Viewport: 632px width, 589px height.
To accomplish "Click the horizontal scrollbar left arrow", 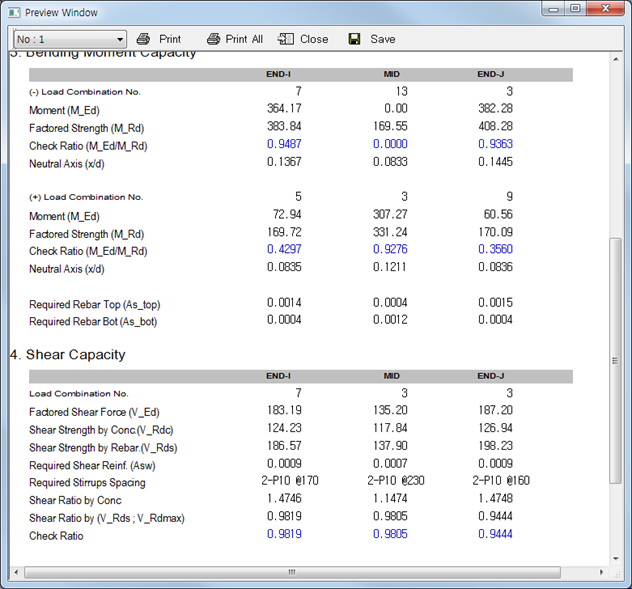I will [x=17, y=572].
